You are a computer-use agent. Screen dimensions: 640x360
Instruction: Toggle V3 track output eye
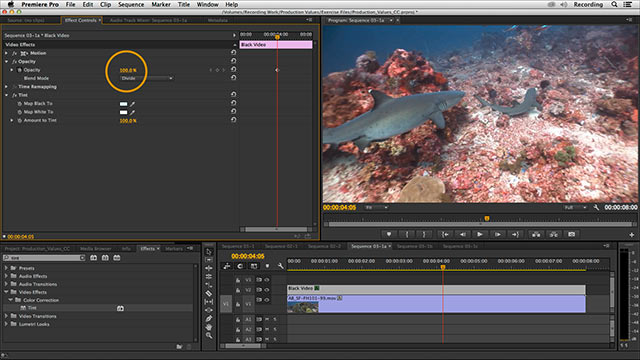pyautogui.click(x=267, y=280)
